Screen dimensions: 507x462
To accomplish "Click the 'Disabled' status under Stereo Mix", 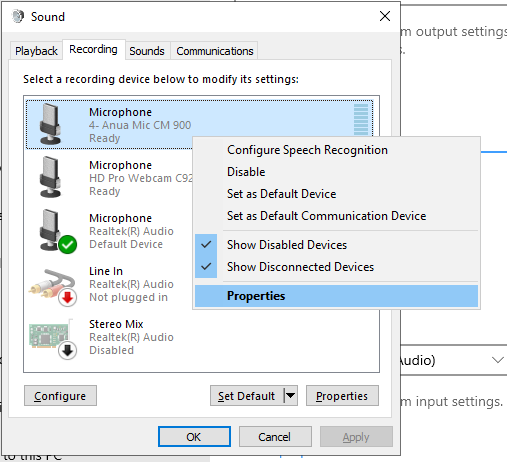I will click(x=111, y=350).
